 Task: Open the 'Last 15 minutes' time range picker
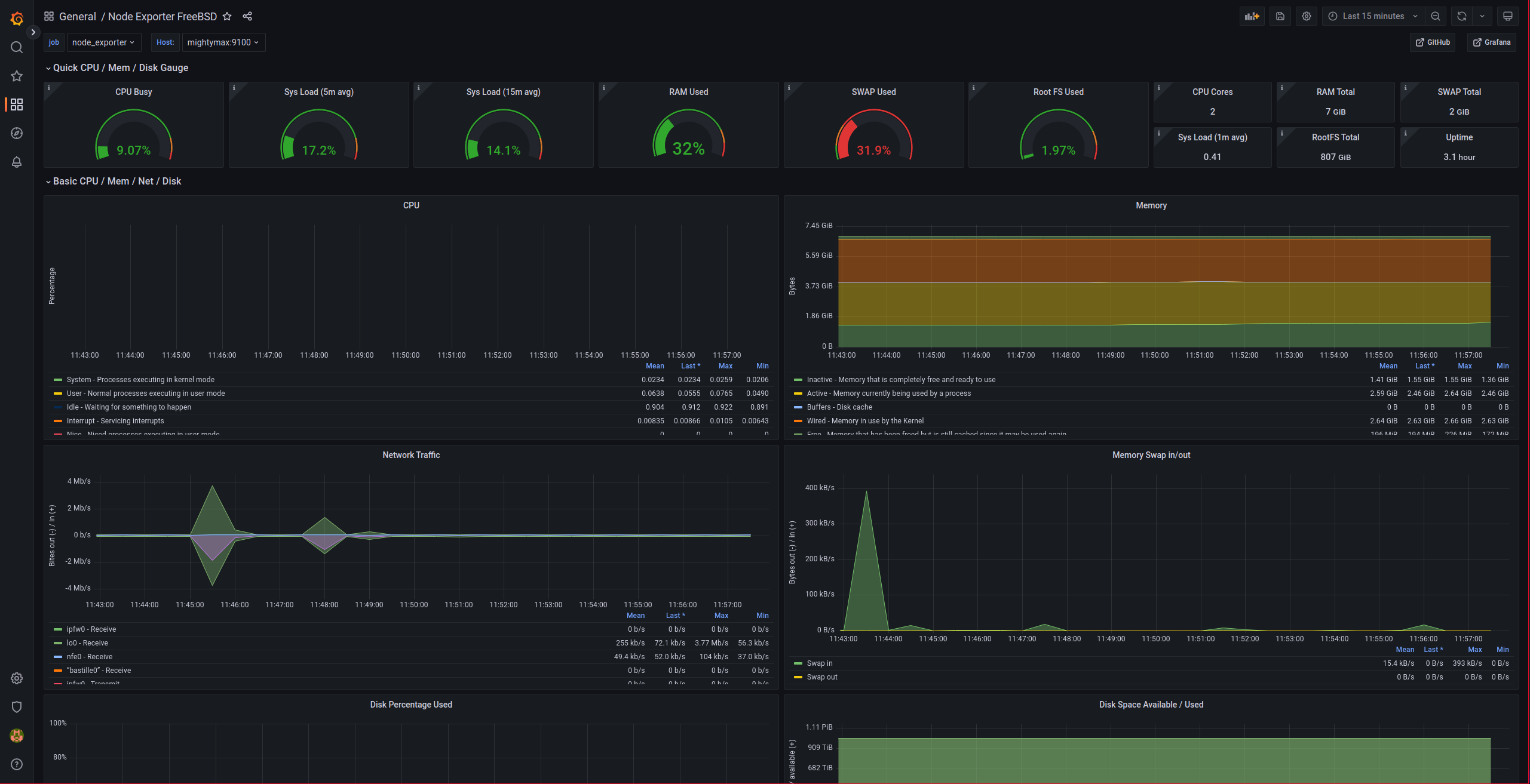click(x=1373, y=16)
